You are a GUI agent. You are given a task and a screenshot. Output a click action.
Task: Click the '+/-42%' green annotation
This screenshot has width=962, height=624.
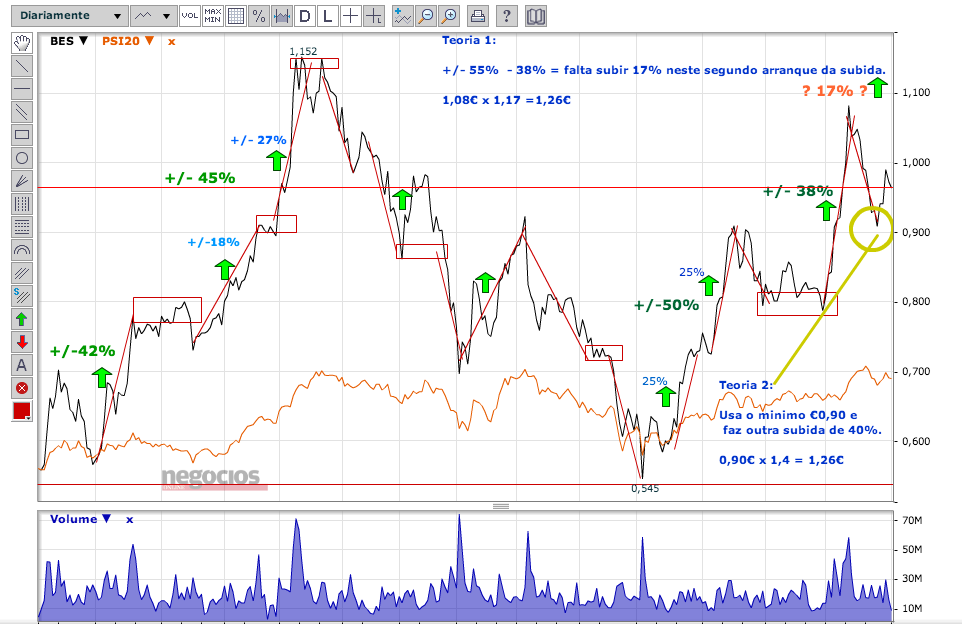click(x=82, y=351)
